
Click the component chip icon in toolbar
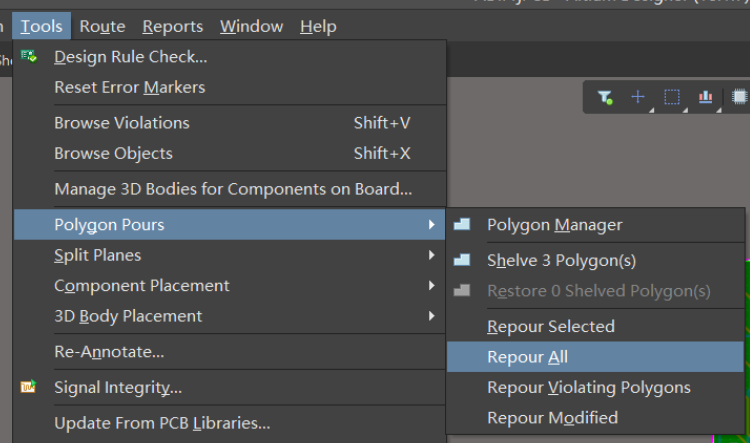click(739, 97)
